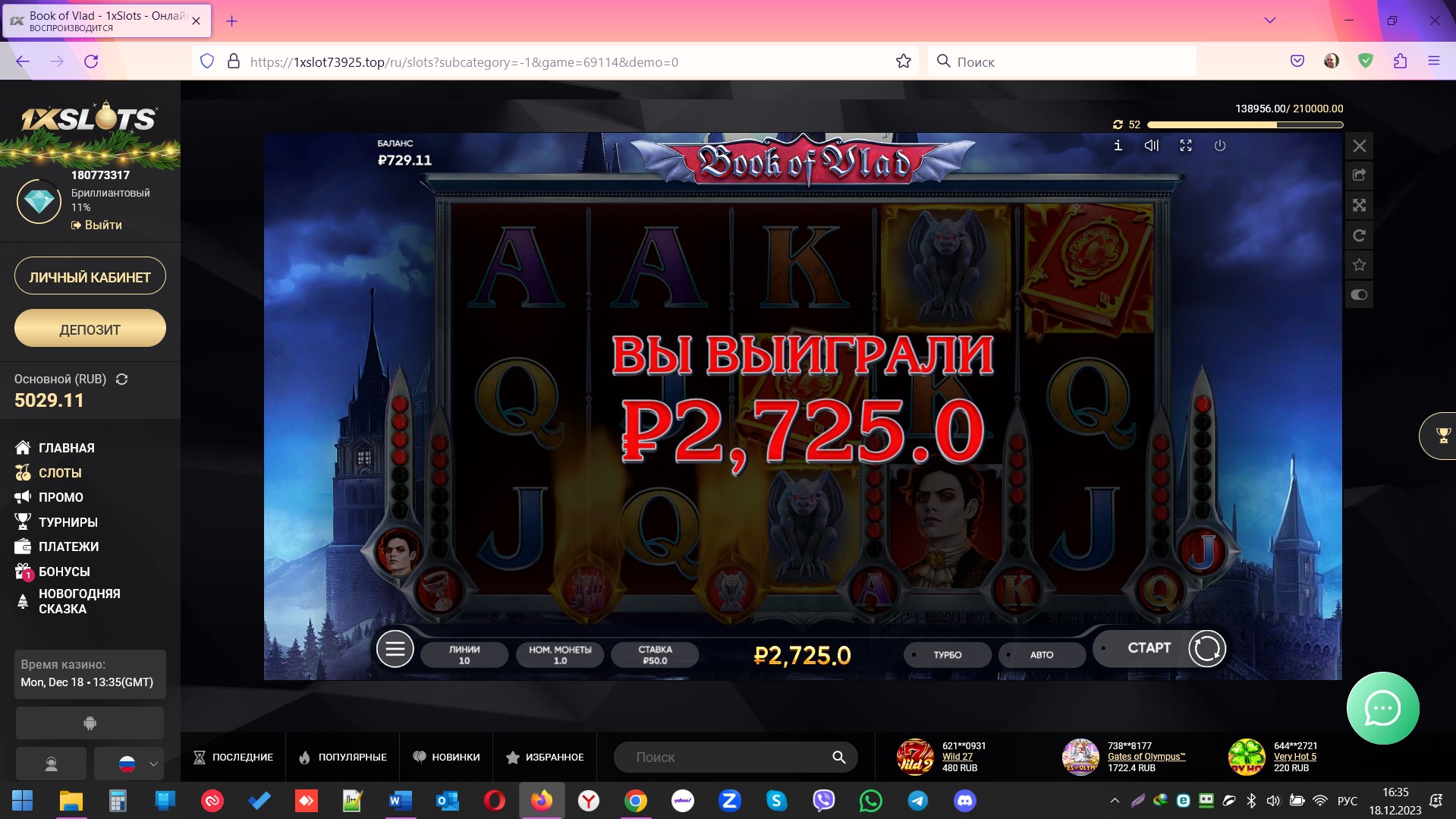Click the diamond VIP status icon
The image size is (1456, 819).
point(39,201)
